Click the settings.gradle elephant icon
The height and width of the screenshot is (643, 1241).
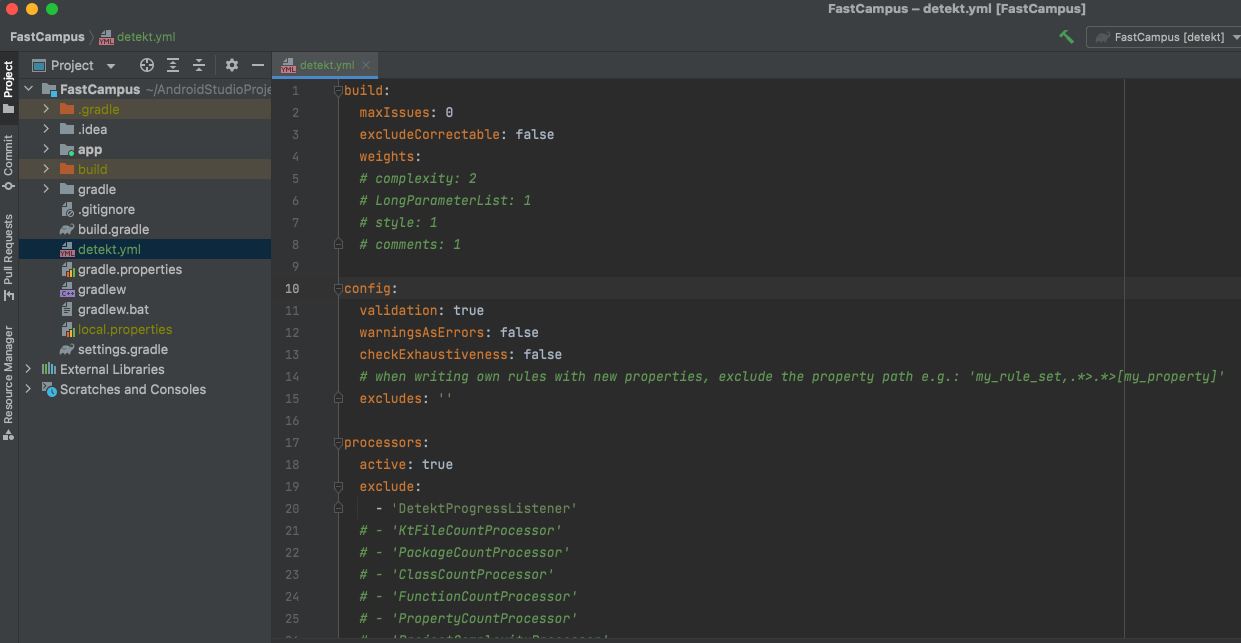[x=67, y=349]
